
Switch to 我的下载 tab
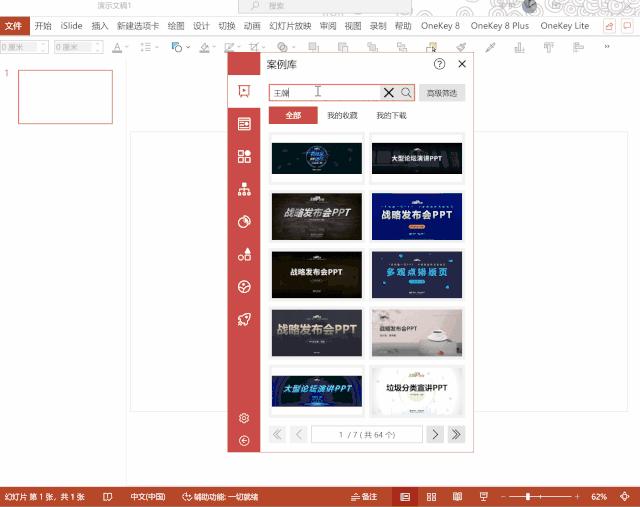[391, 116]
